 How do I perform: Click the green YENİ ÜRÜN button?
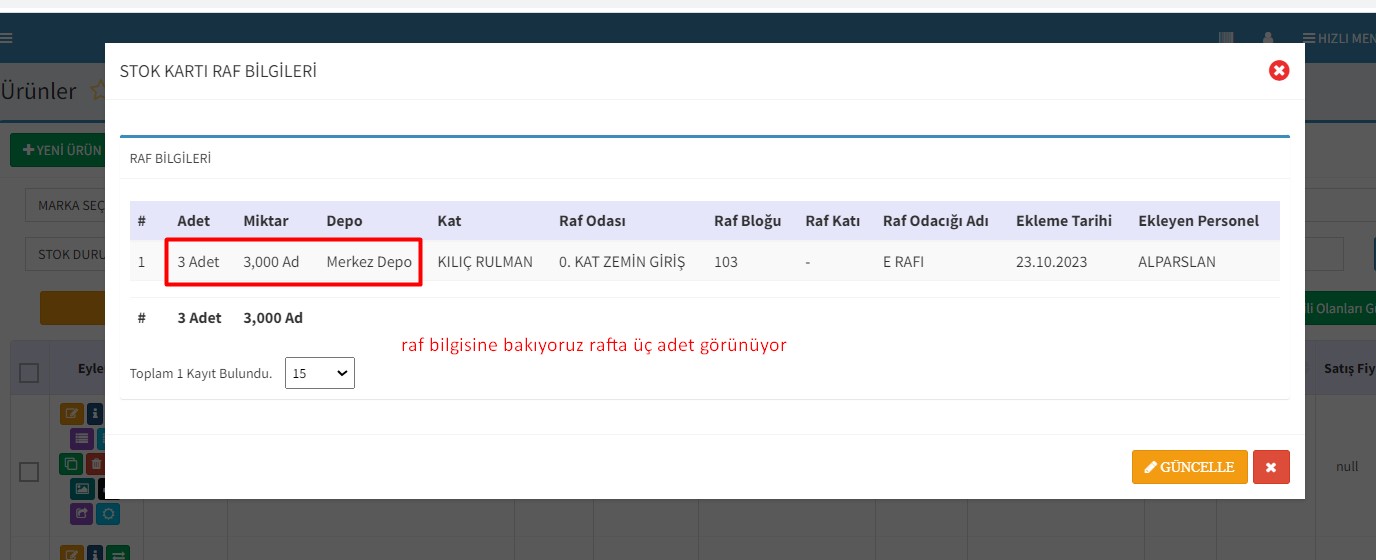pos(58,150)
